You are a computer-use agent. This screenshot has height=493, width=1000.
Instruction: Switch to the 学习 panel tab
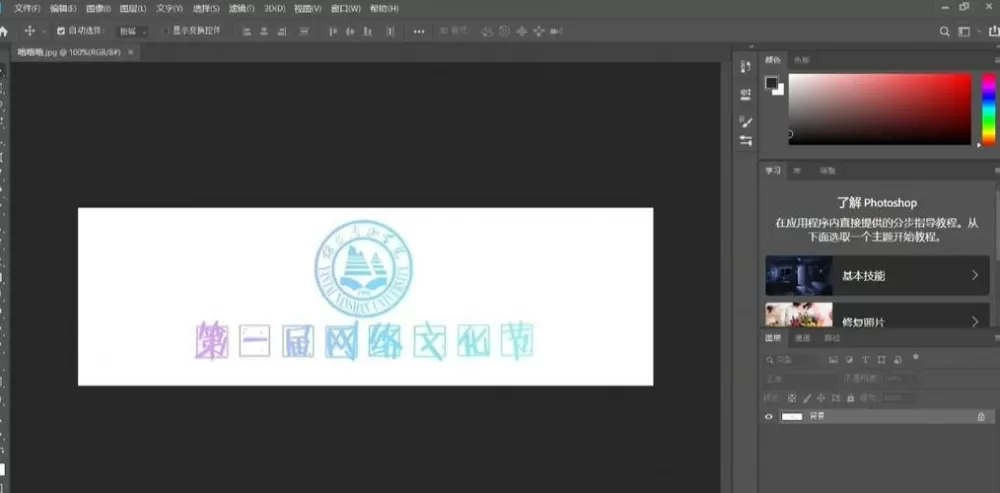point(773,171)
